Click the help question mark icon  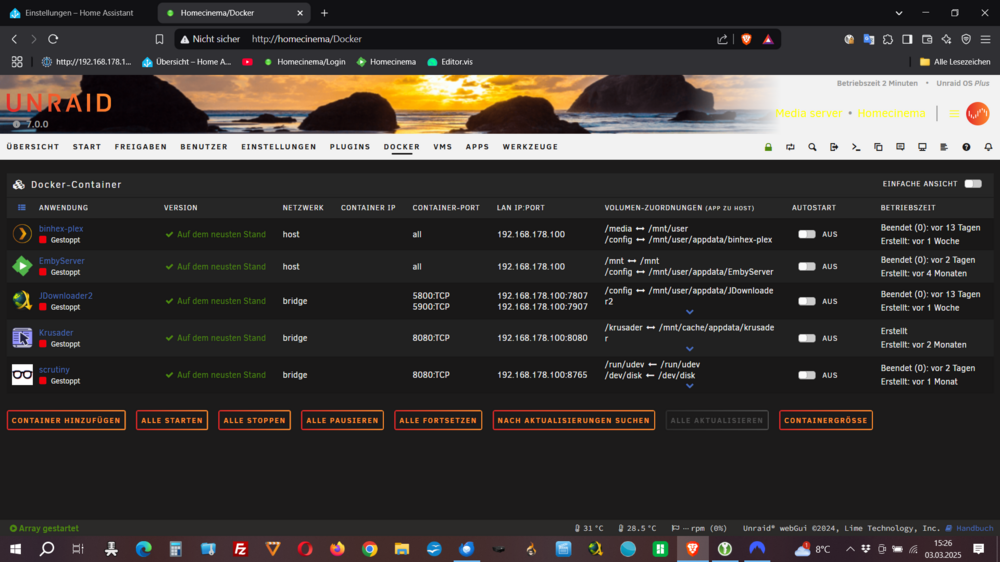click(x=966, y=147)
